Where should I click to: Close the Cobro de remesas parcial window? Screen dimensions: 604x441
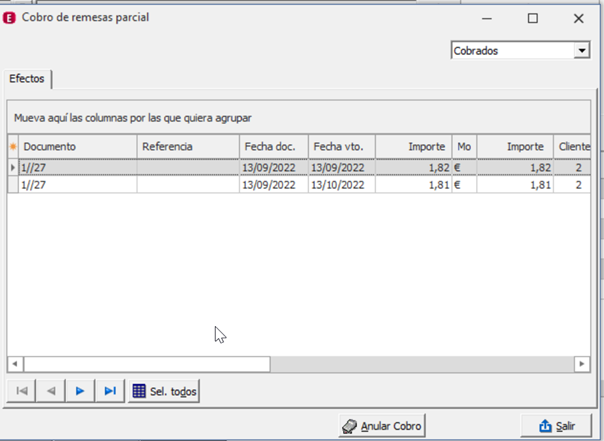pos(579,18)
